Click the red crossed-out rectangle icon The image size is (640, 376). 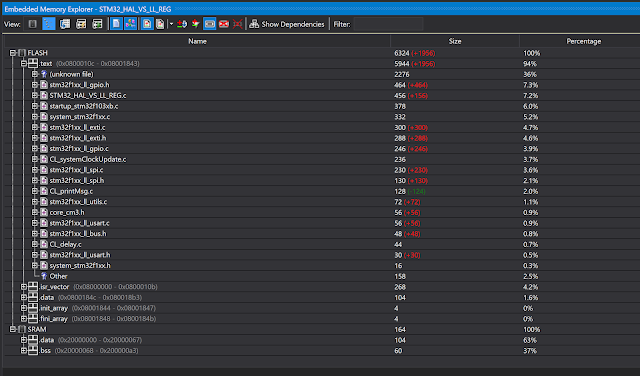click(x=224, y=24)
